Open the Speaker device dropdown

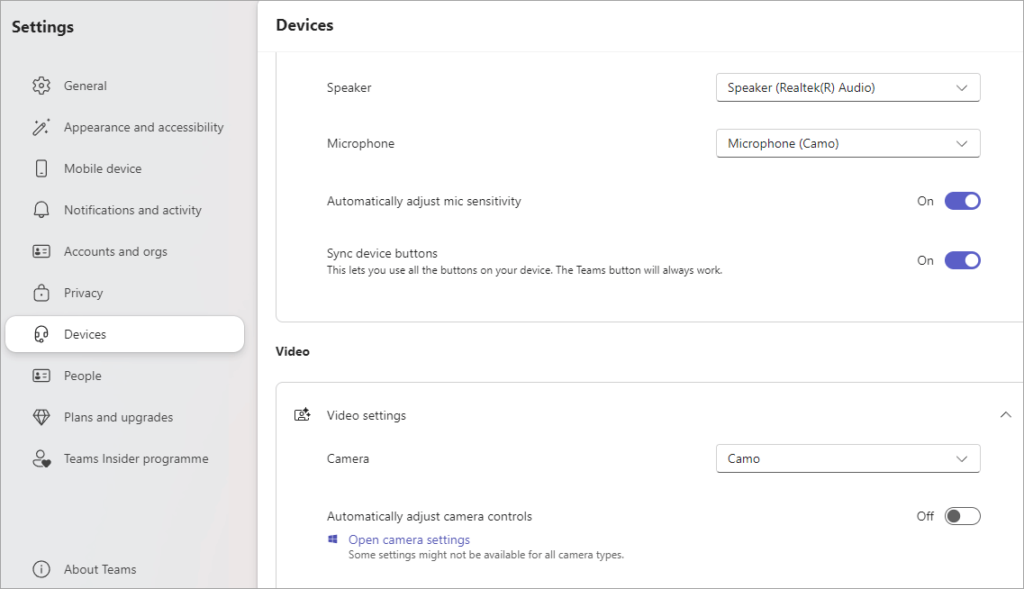point(847,87)
